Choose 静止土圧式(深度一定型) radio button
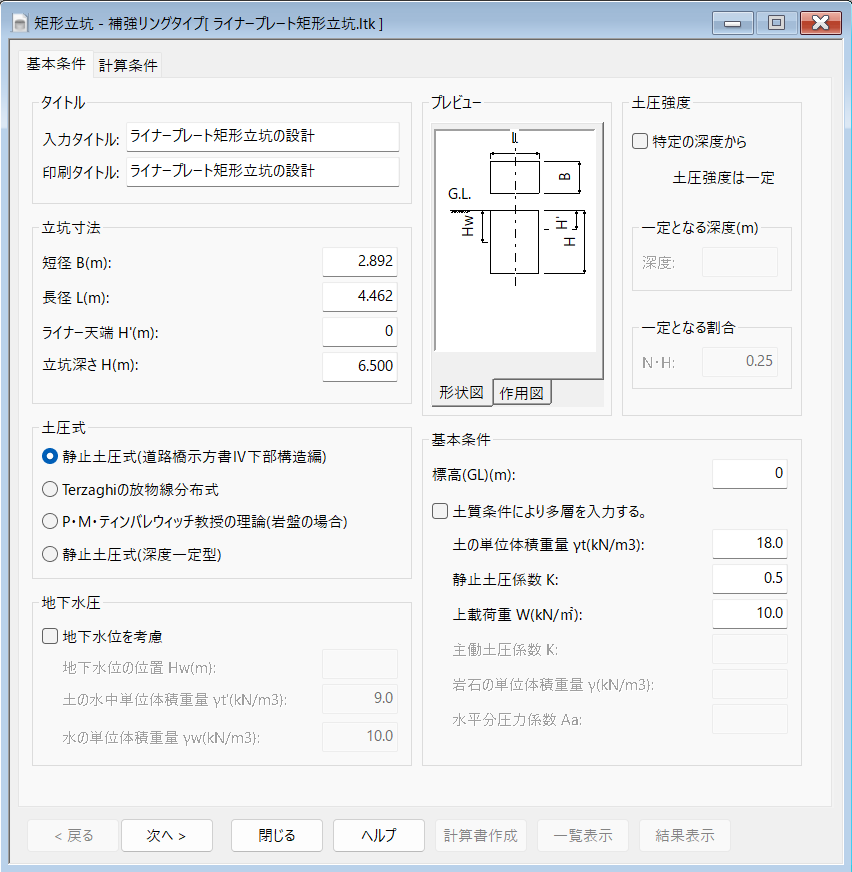 coord(50,553)
